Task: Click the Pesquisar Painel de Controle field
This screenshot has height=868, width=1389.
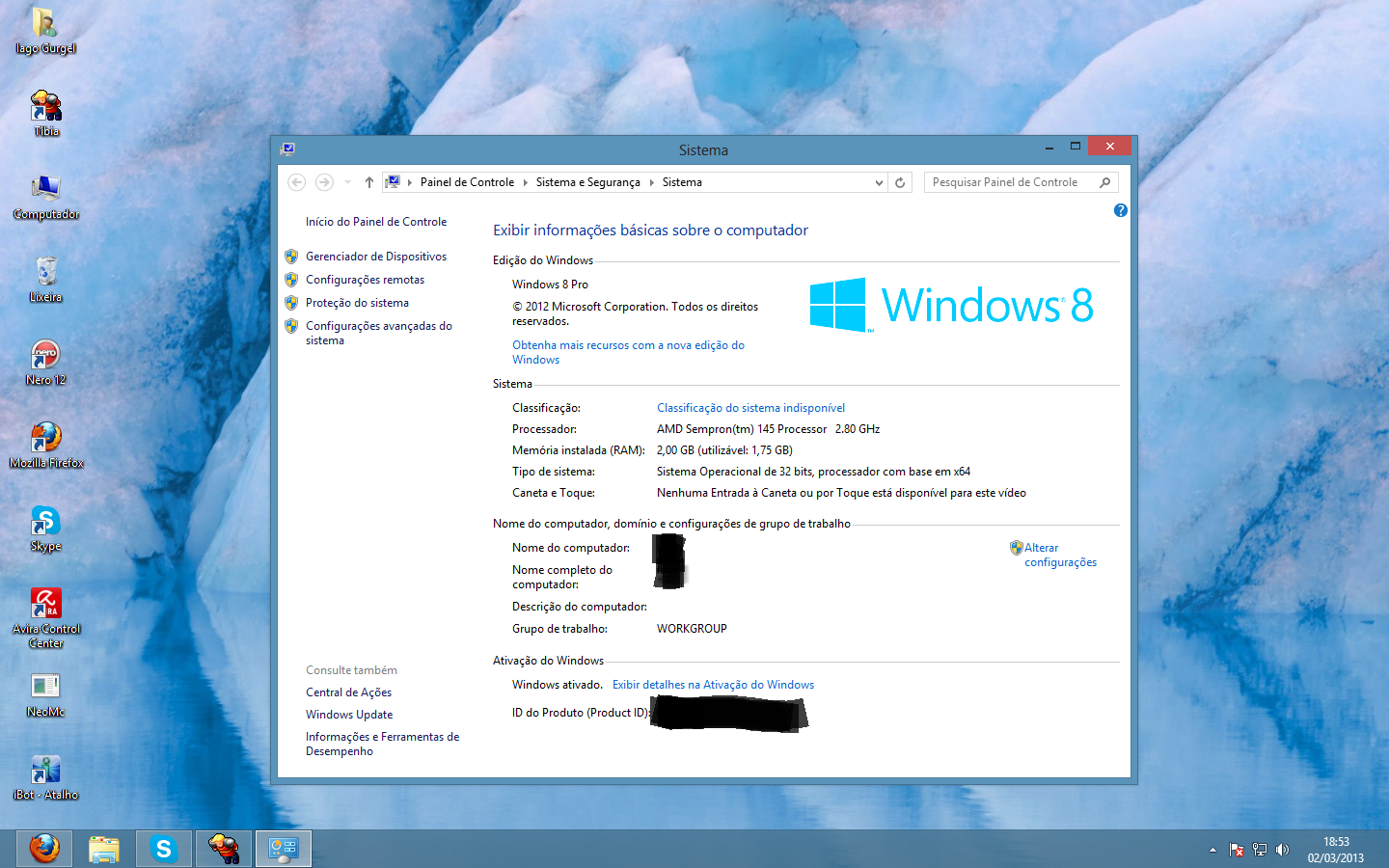Action: tap(1009, 182)
